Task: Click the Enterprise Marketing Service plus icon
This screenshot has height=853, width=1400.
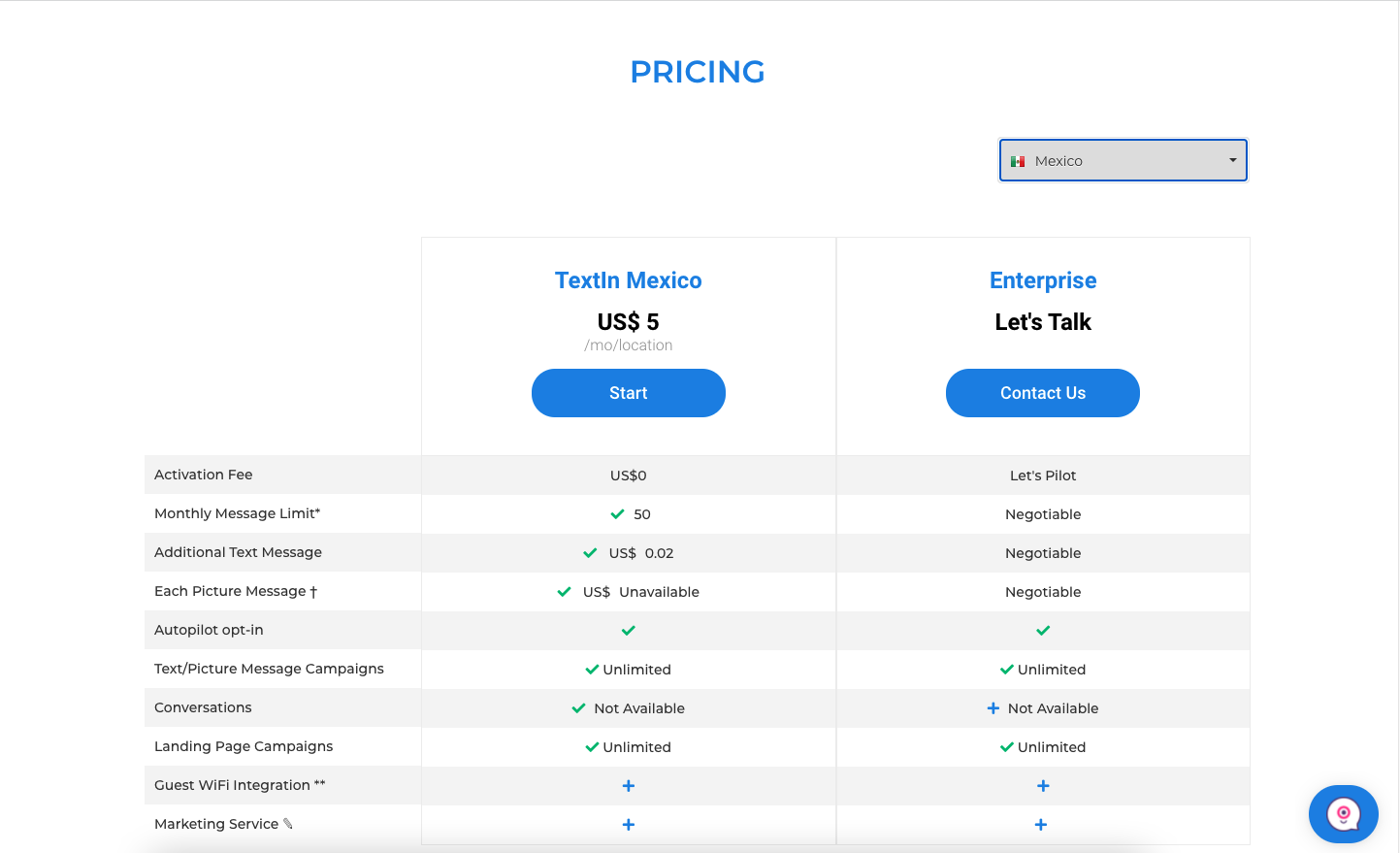Action: pos(1041,825)
